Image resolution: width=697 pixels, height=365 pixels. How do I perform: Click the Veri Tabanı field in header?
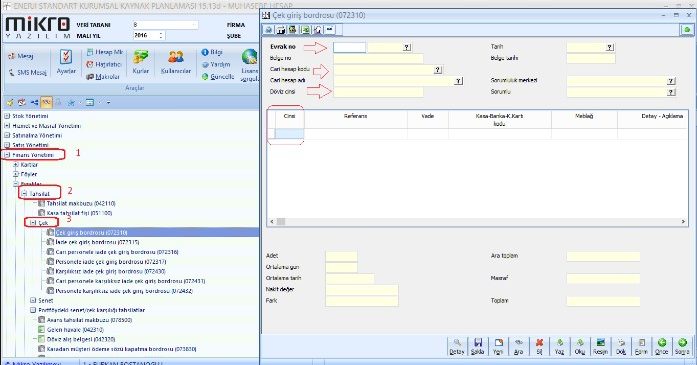click(164, 25)
